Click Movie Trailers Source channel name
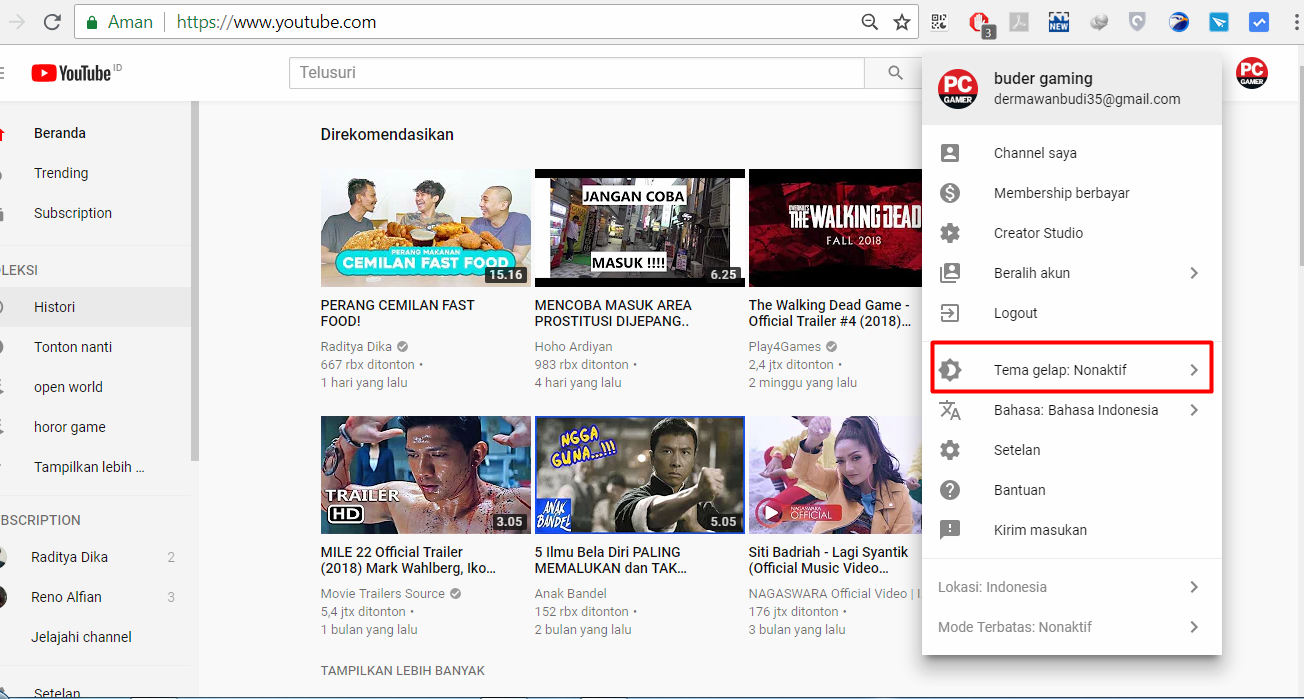1304x699 pixels. (x=383, y=593)
